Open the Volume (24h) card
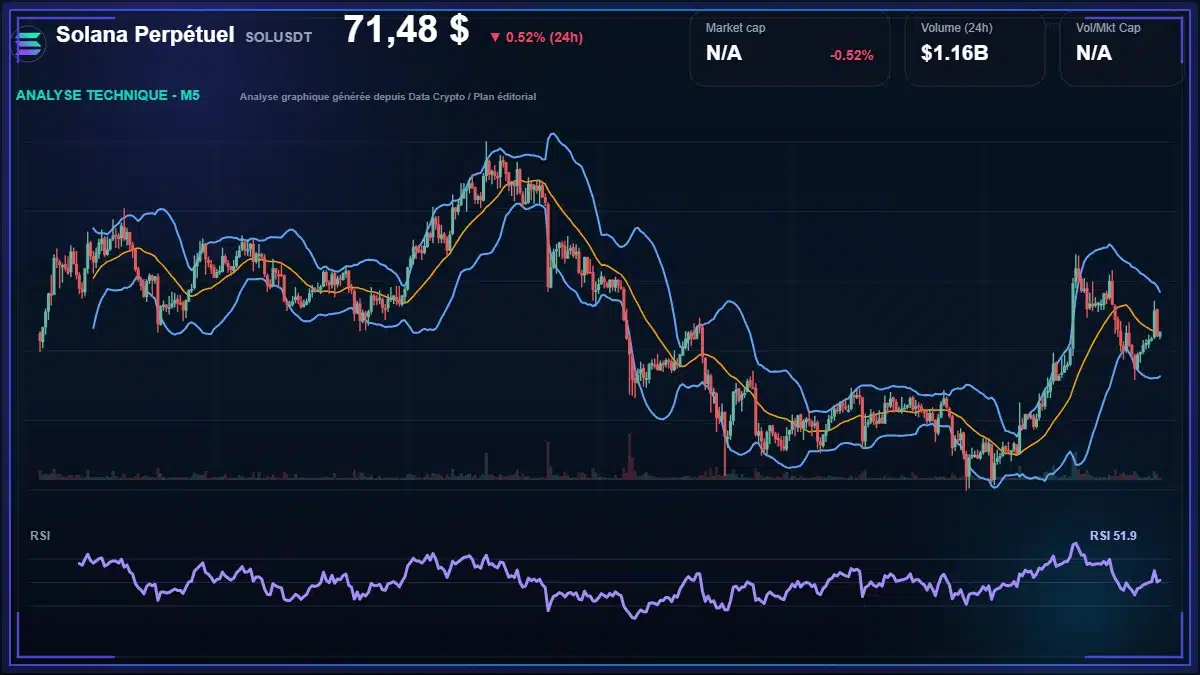The image size is (1200, 675). (x=975, y=48)
